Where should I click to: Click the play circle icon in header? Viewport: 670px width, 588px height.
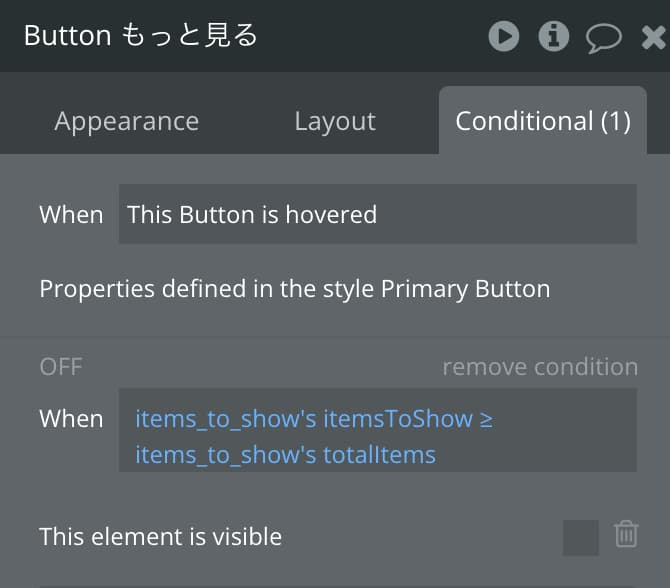(504, 36)
